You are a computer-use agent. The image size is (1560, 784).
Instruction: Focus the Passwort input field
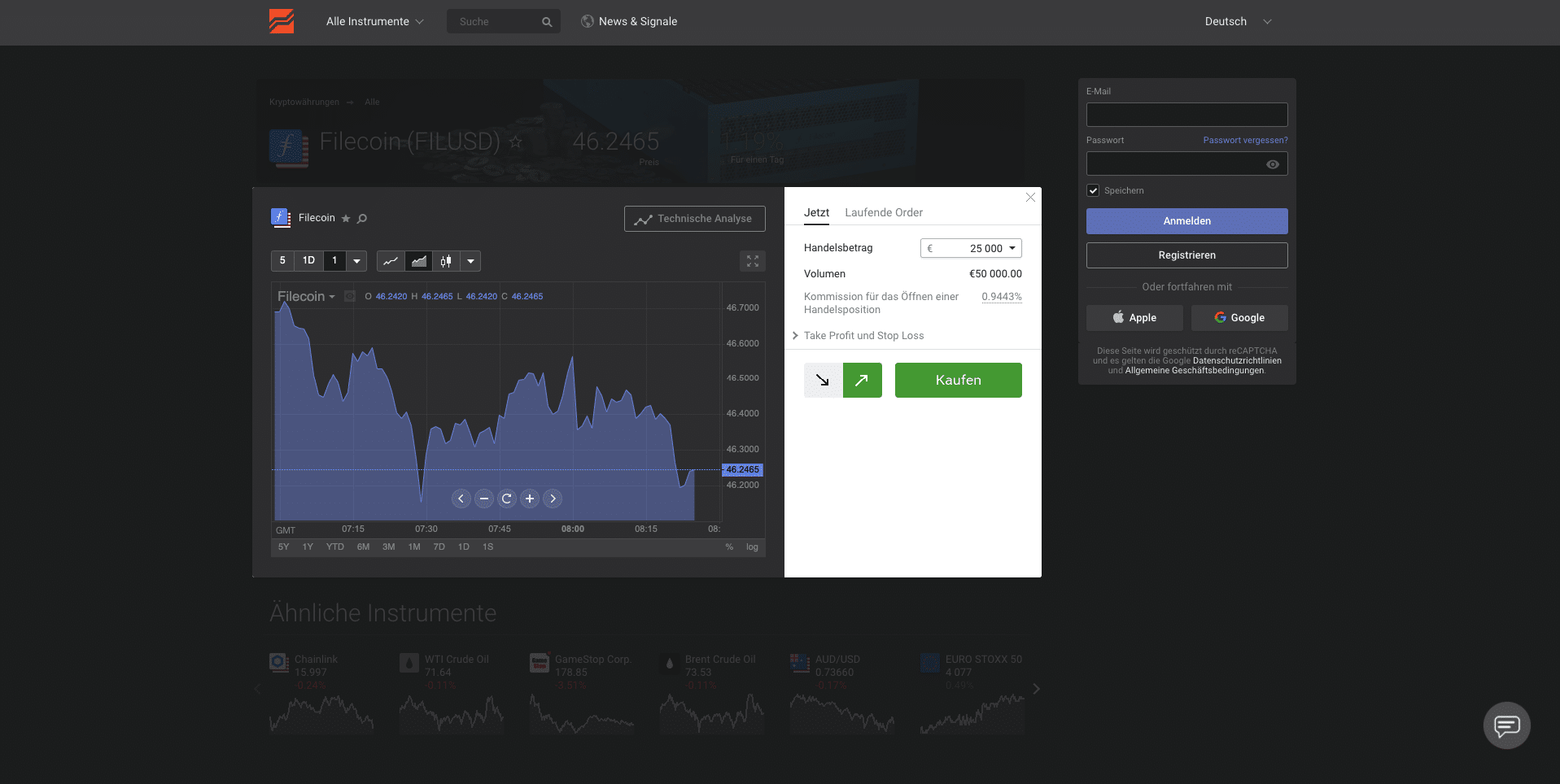(1187, 163)
